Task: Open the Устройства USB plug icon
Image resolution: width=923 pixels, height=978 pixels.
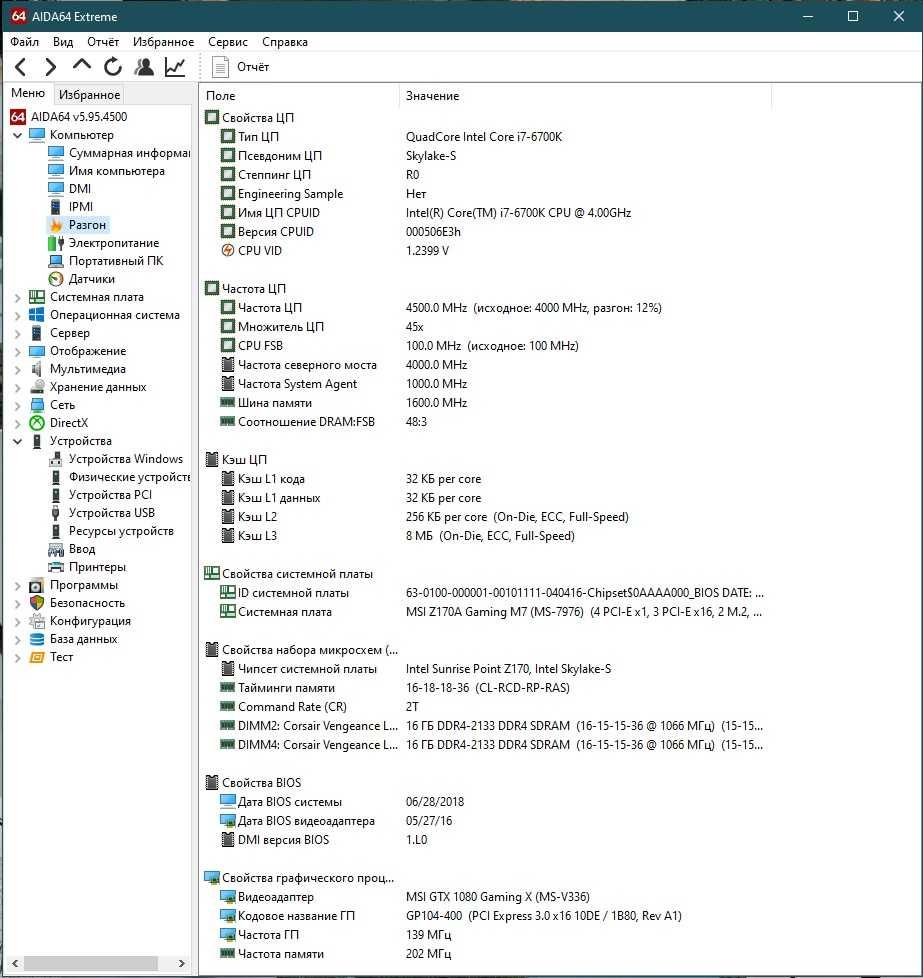Action: [x=56, y=513]
